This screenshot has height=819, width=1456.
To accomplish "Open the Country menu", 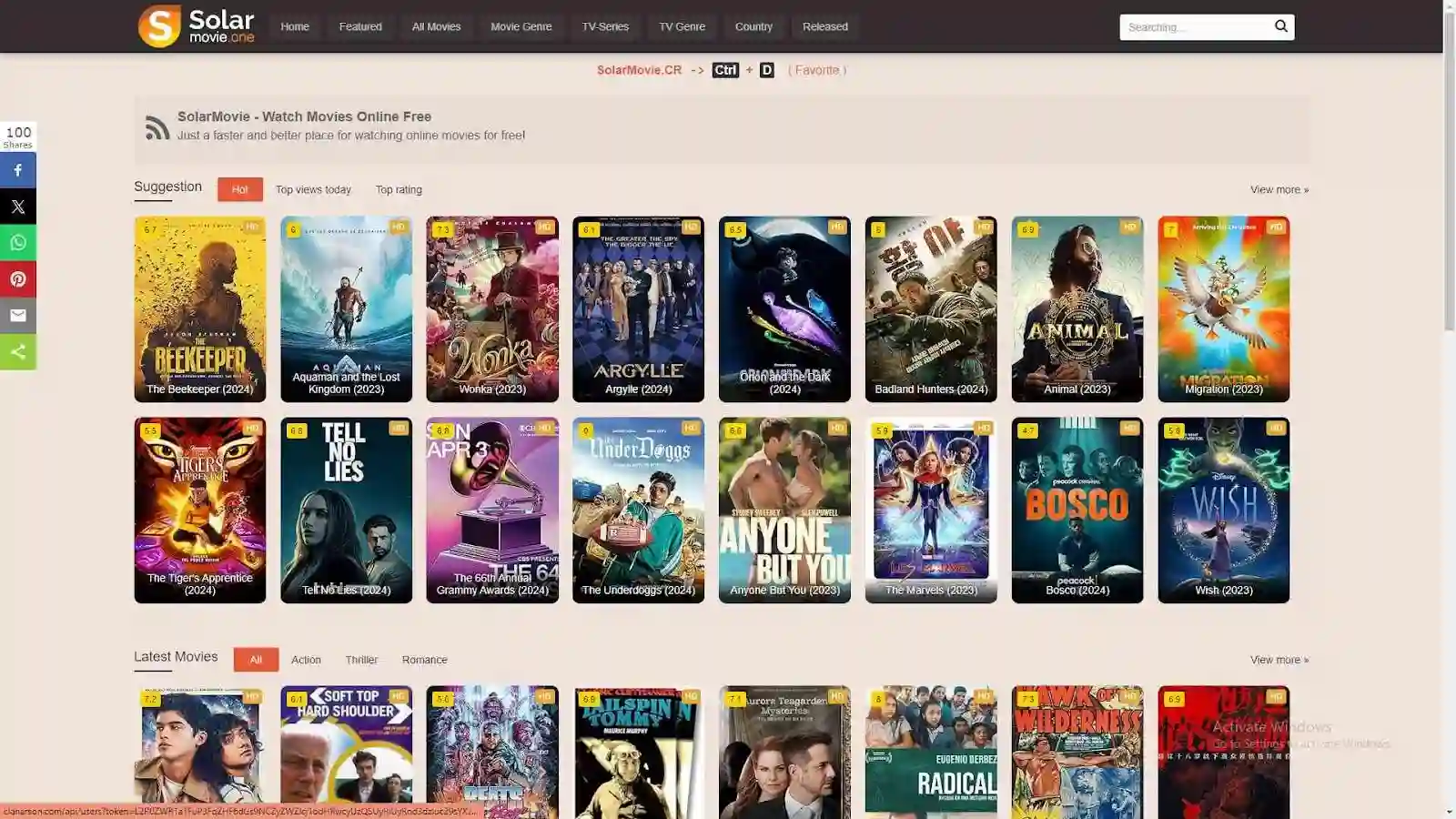I will click(x=753, y=26).
